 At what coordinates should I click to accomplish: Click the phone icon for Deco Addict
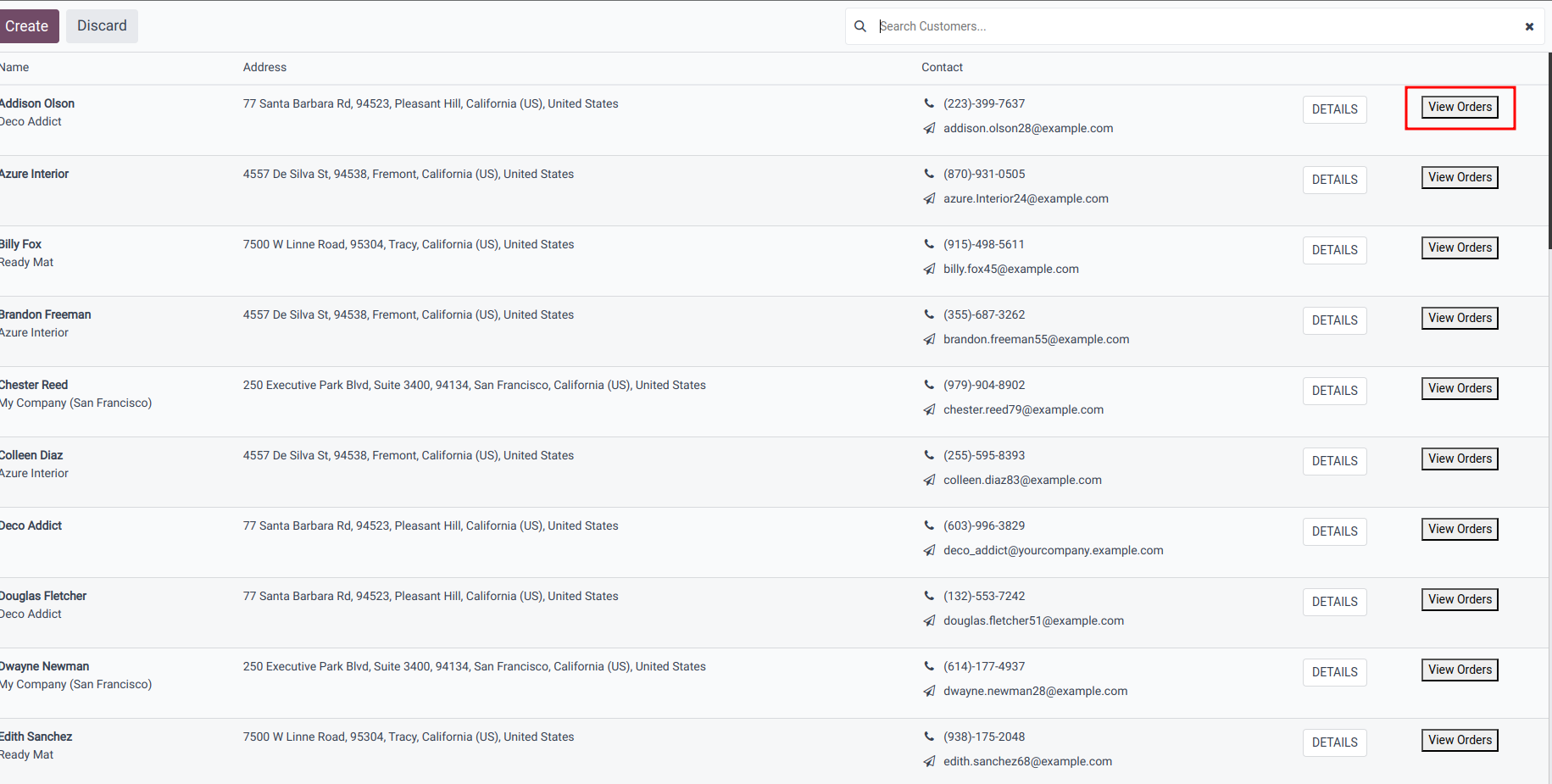(929, 525)
